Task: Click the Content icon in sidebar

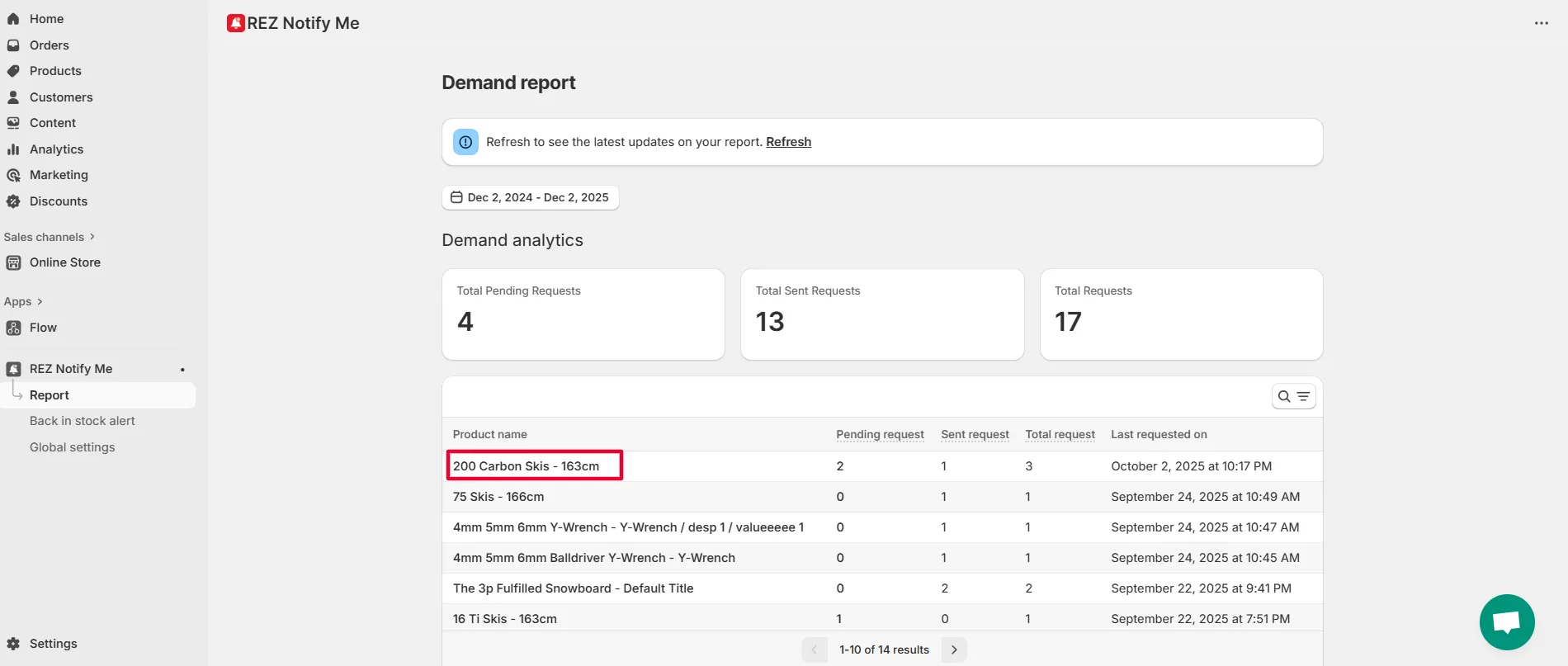Action: coord(13,123)
